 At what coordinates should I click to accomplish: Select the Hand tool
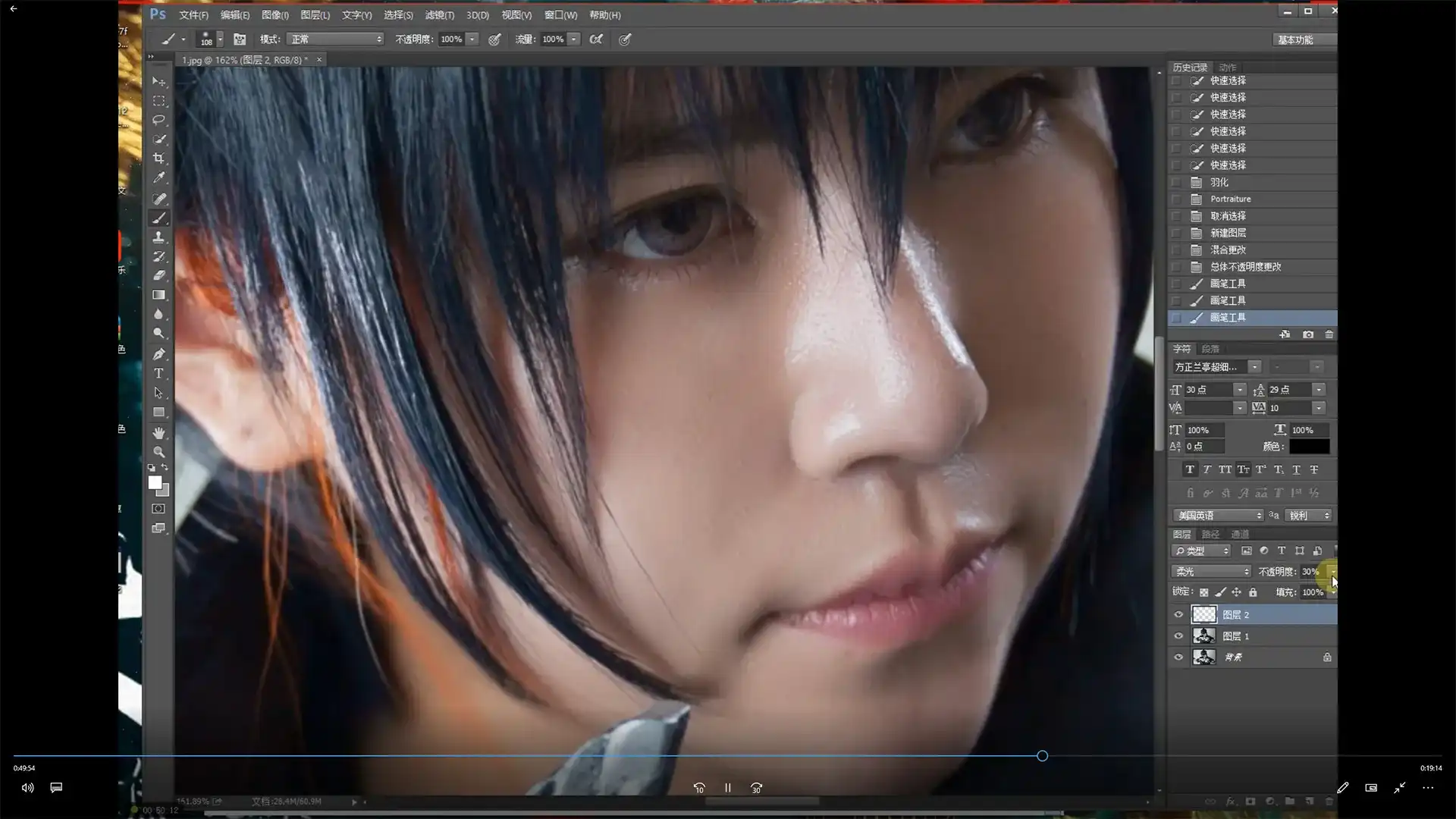click(x=158, y=432)
